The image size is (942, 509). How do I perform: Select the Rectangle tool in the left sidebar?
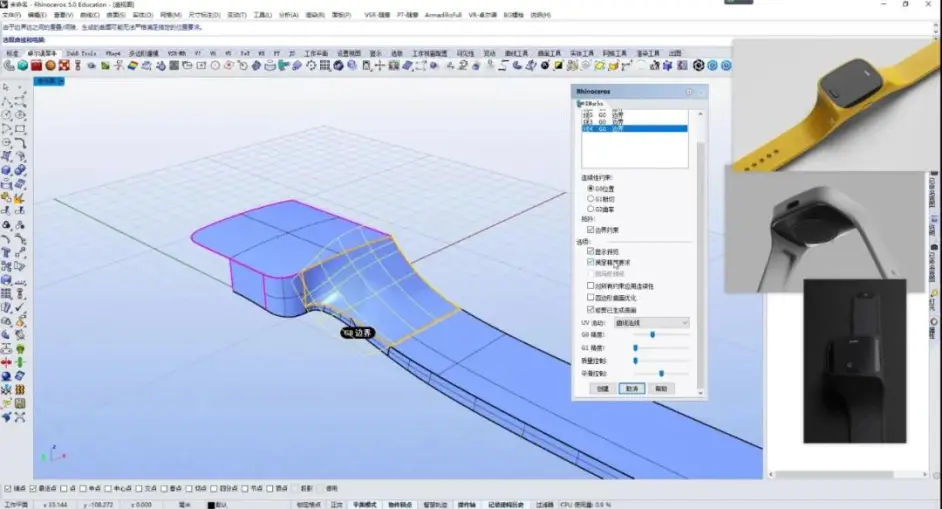click(20, 129)
